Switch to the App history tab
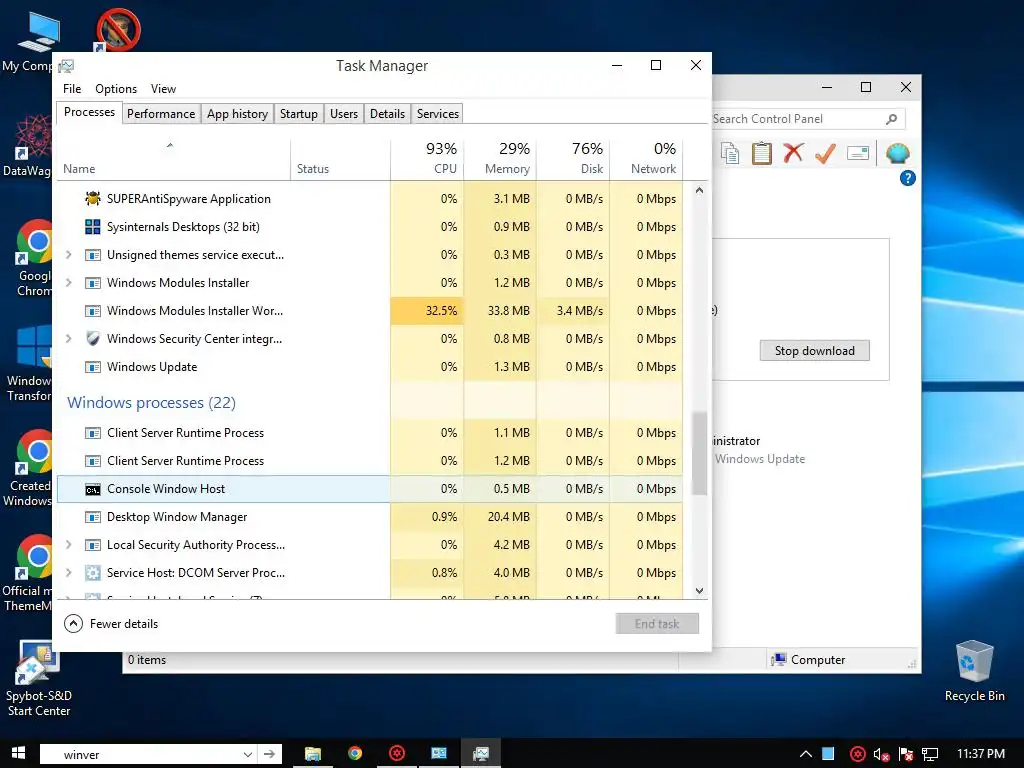This screenshot has width=1024, height=768. click(x=237, y=114)
